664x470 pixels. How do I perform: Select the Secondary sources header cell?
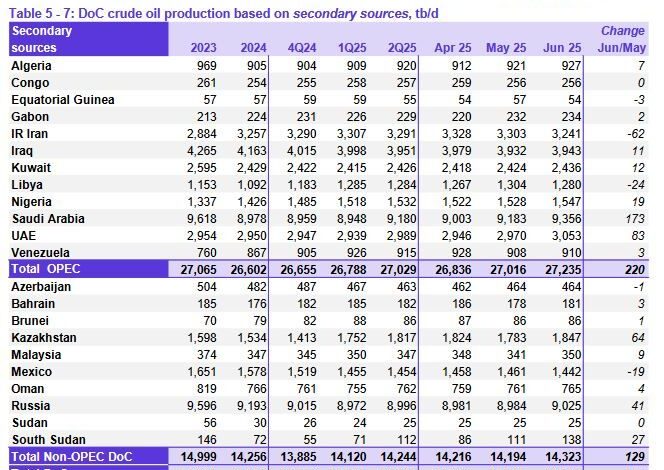point(42,39)
